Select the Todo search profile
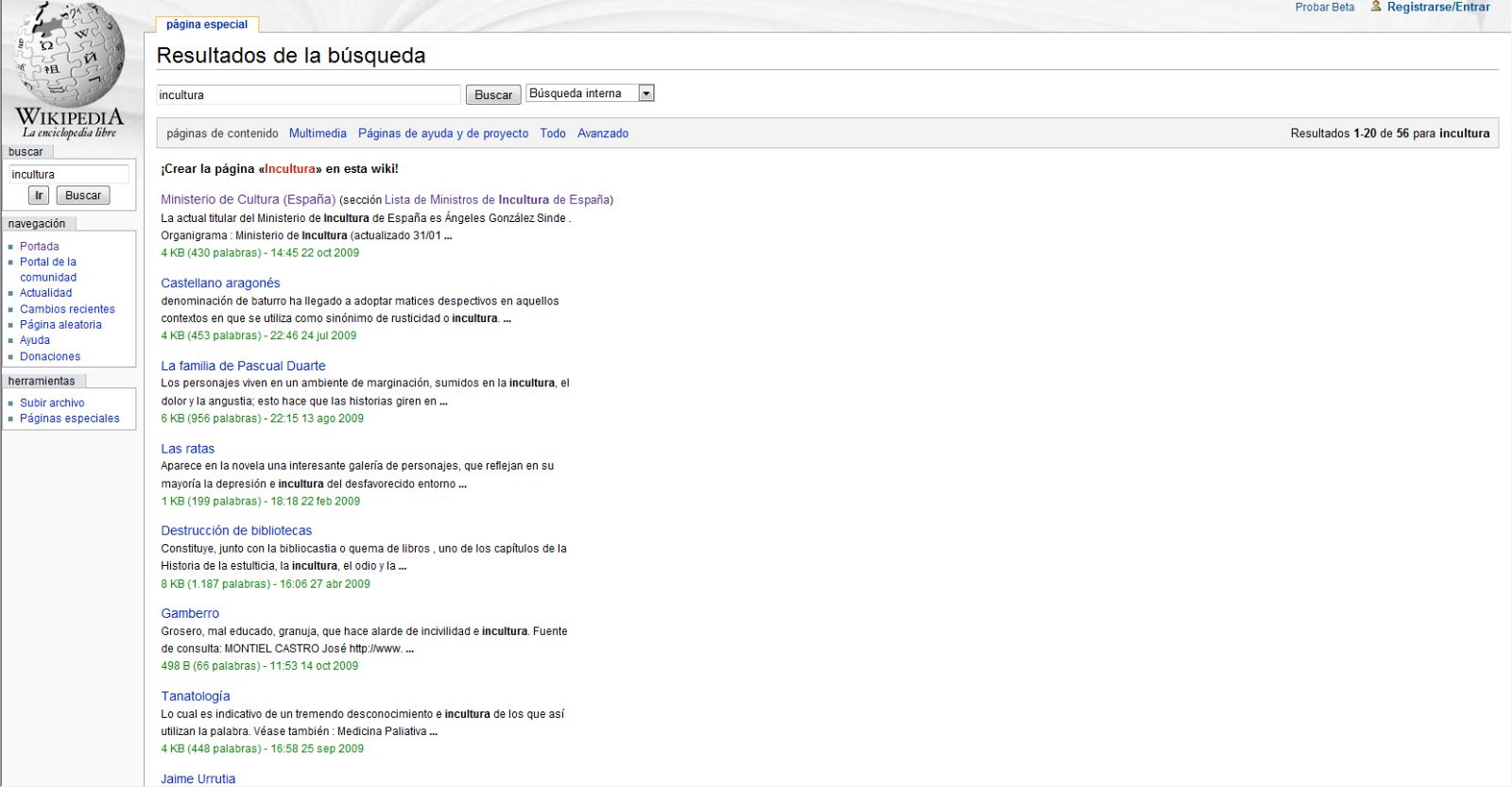This screenshot has width=1512, height=787. (x=553, y=133)
